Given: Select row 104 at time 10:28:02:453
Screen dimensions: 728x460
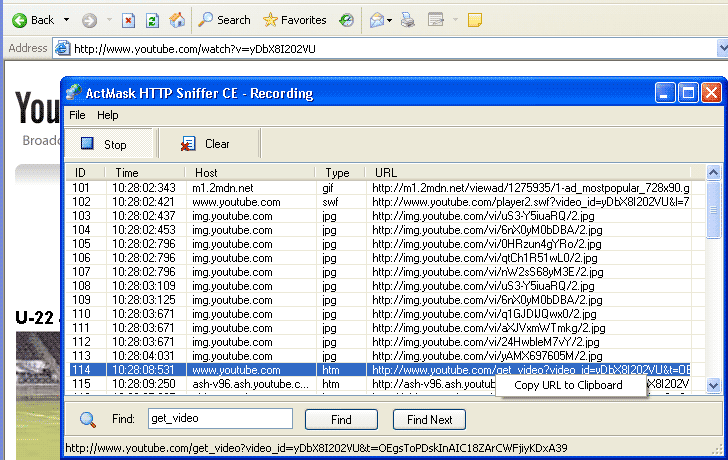Looking at the screenshot, I should pyautogui.click(x=380, y=230).
